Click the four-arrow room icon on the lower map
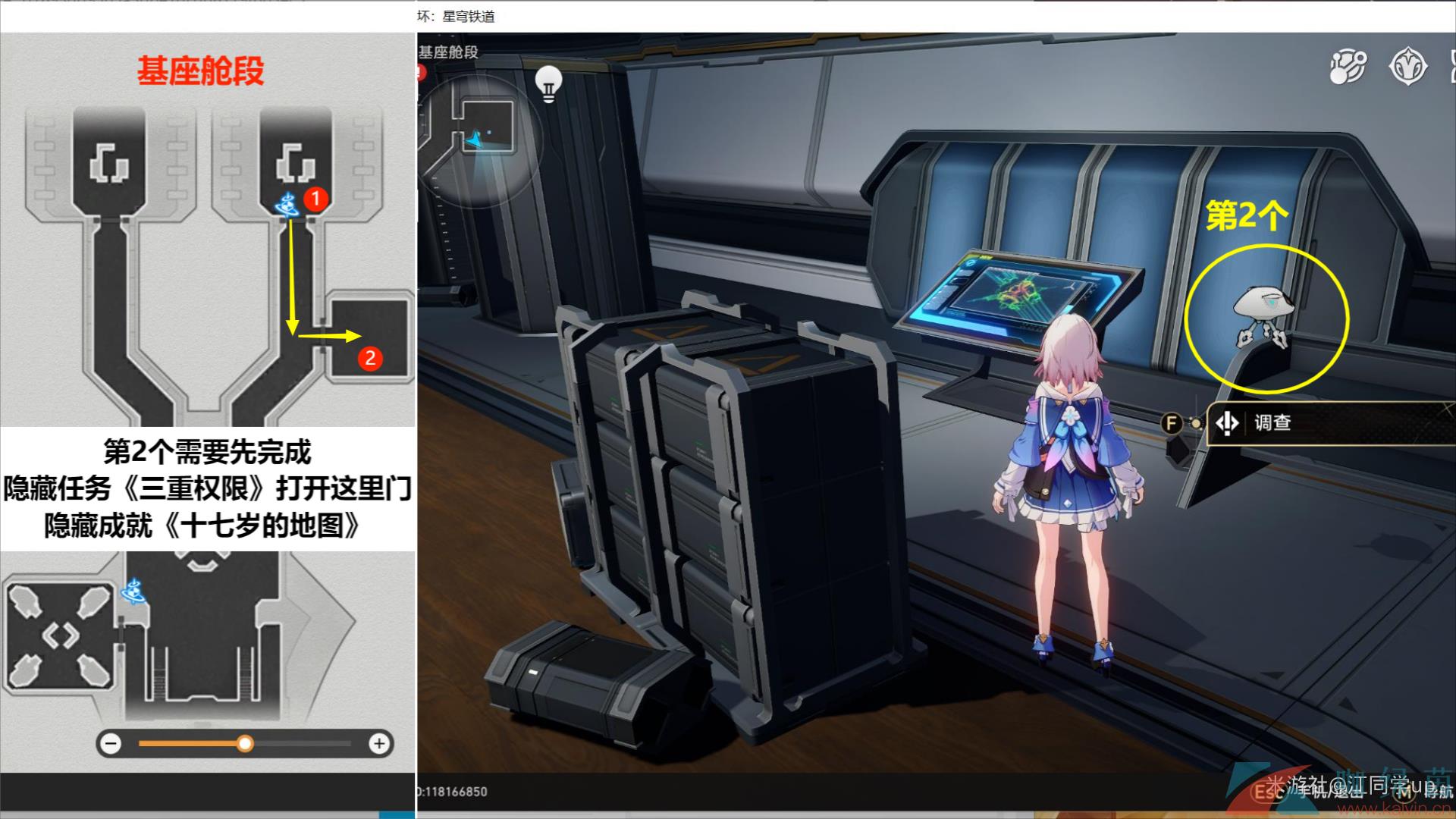 (x=60, y=634)
